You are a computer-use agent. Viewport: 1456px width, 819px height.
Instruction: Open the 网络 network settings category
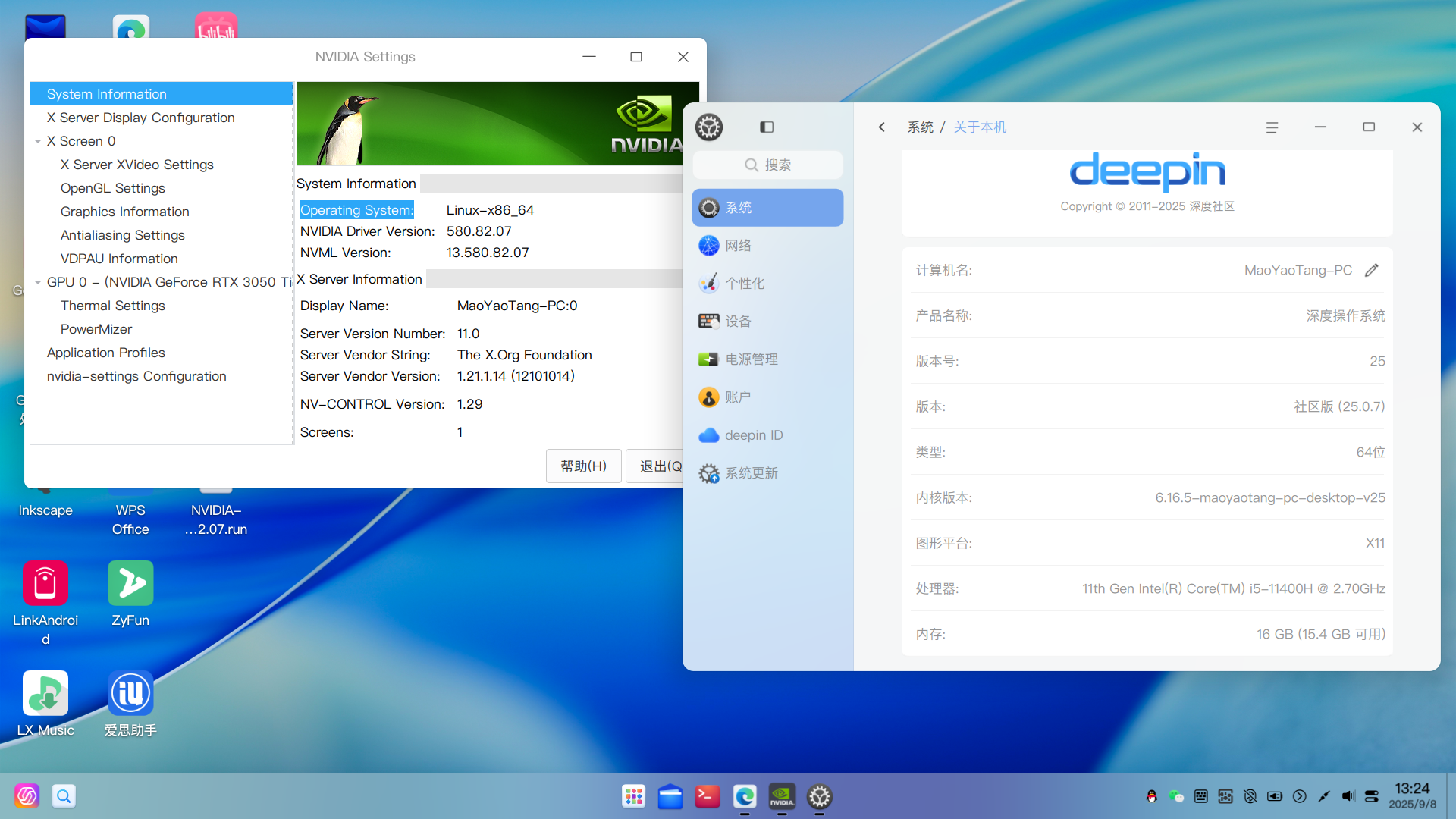(x=767, y=246)
